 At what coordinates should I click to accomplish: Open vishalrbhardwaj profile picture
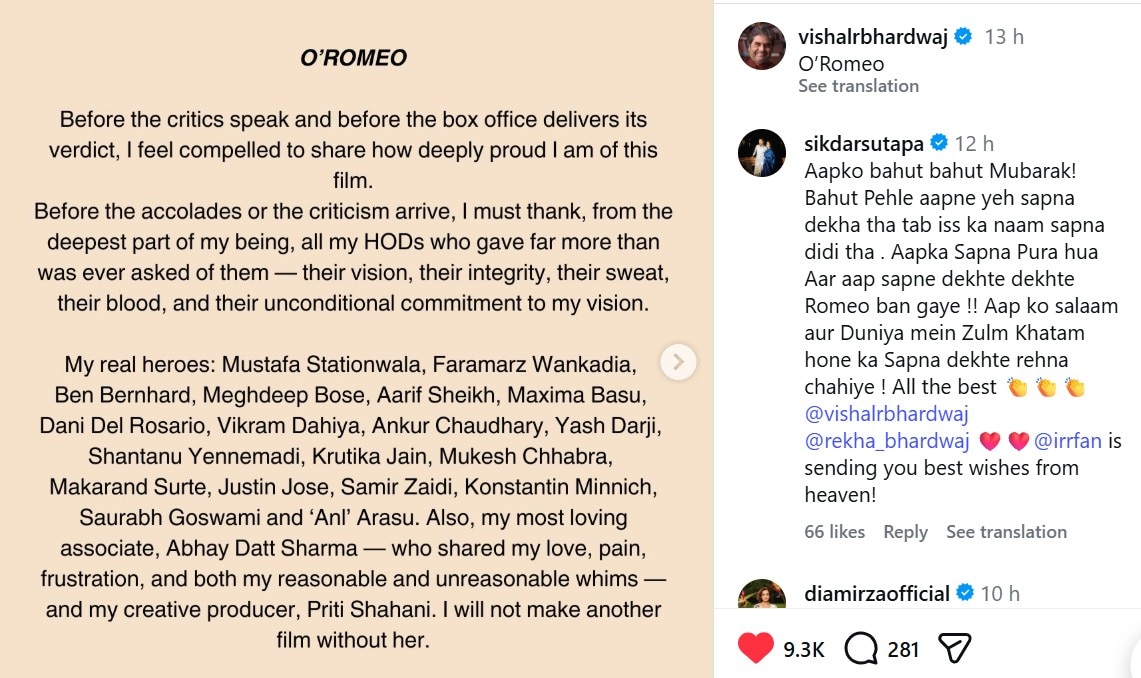coord(761,46)
